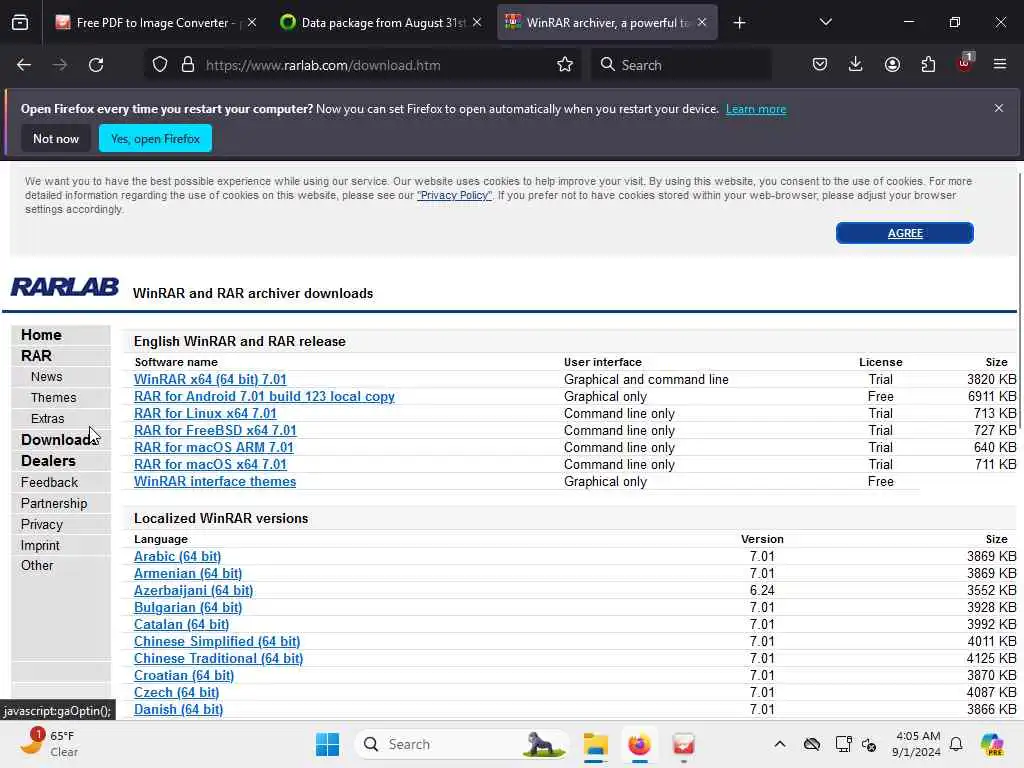Open Dealers in site sidebar

[x=48, y=461]
